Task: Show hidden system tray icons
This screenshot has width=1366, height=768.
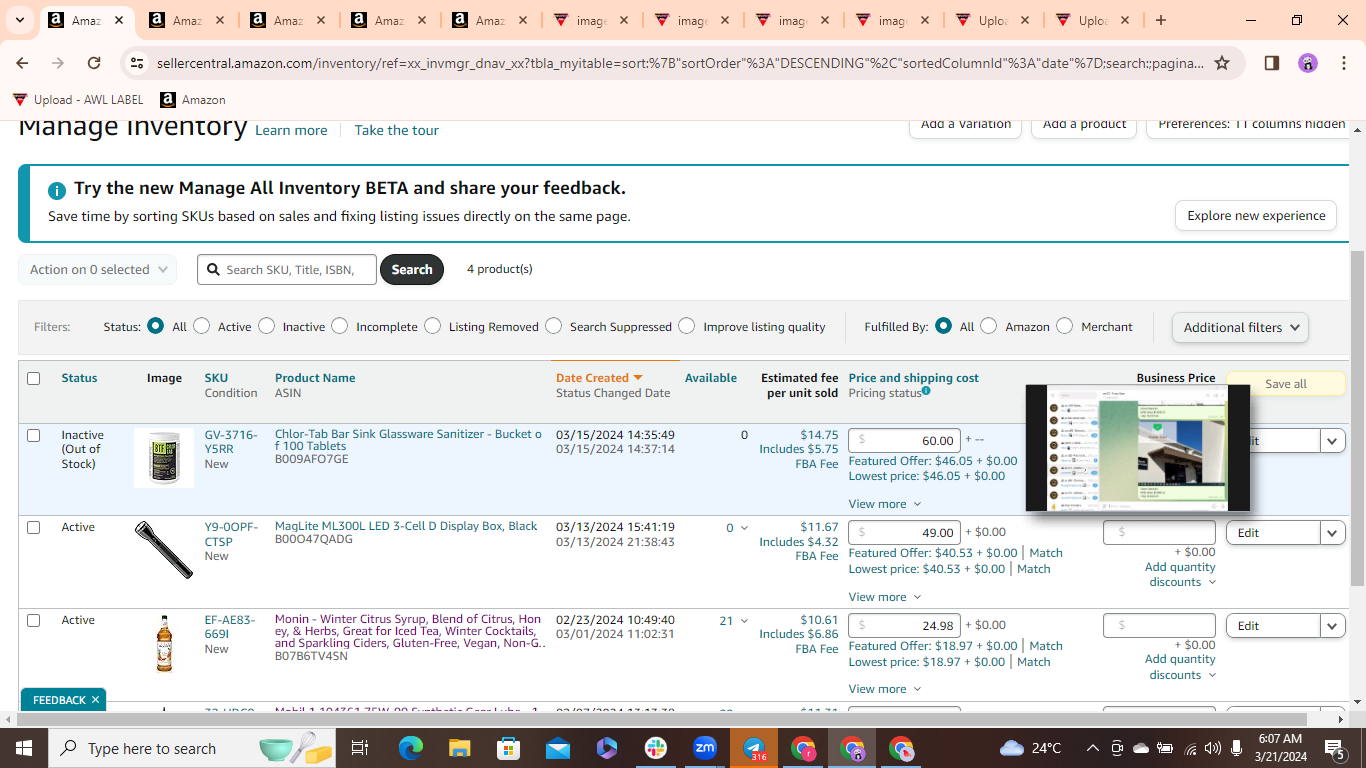Action: coord(1093,748)
